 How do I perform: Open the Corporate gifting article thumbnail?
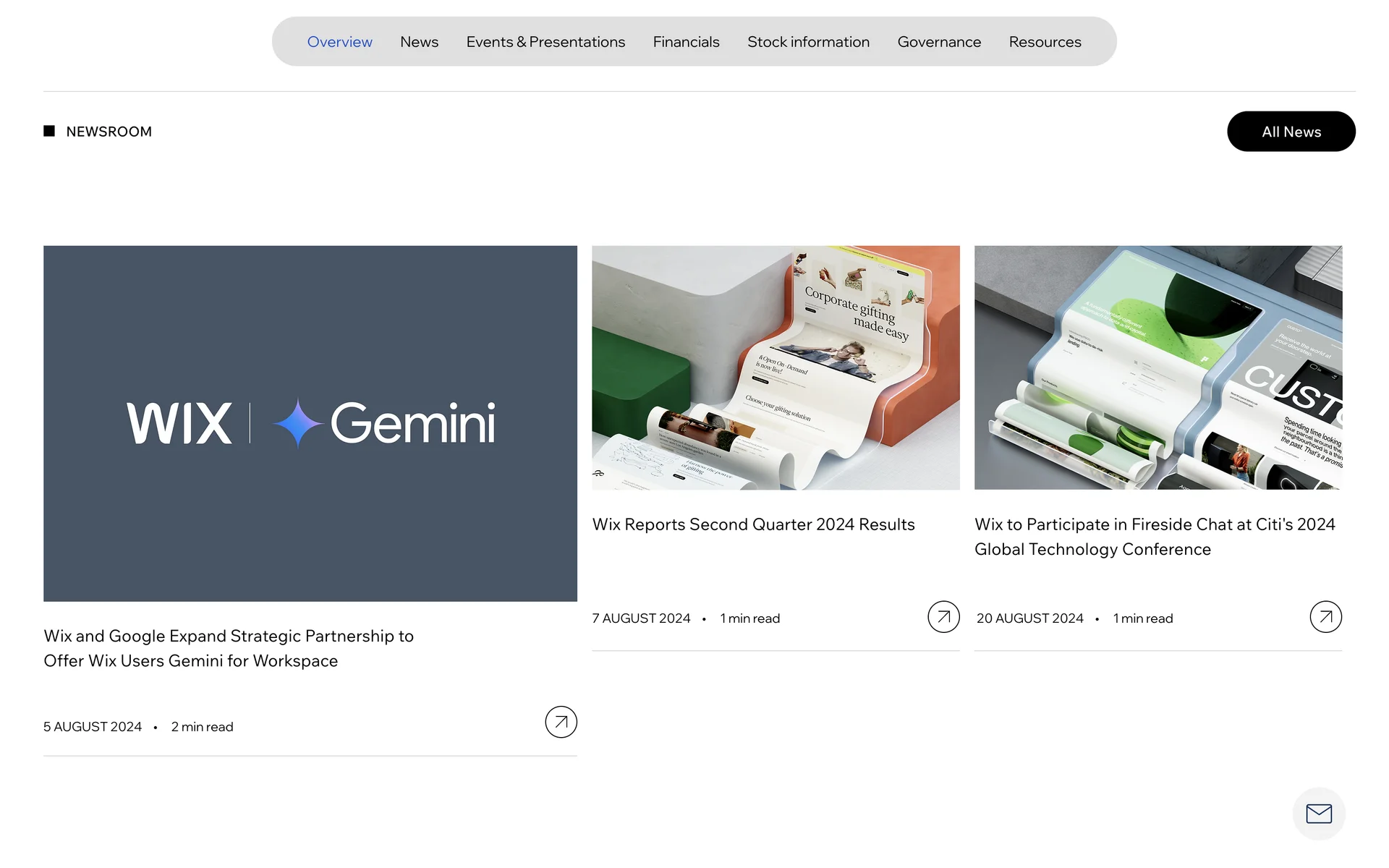point(776,367)
